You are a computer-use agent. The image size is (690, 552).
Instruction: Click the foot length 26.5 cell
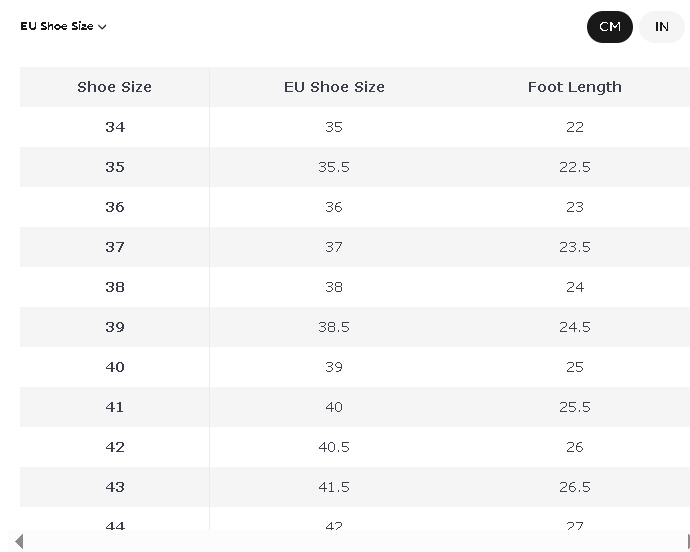[x=574, y=487]
